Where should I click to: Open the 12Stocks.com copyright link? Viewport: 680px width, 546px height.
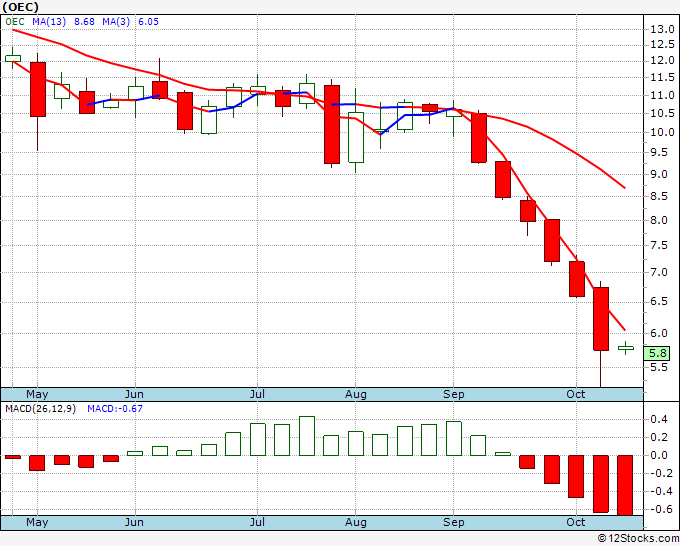click(638, 538)
